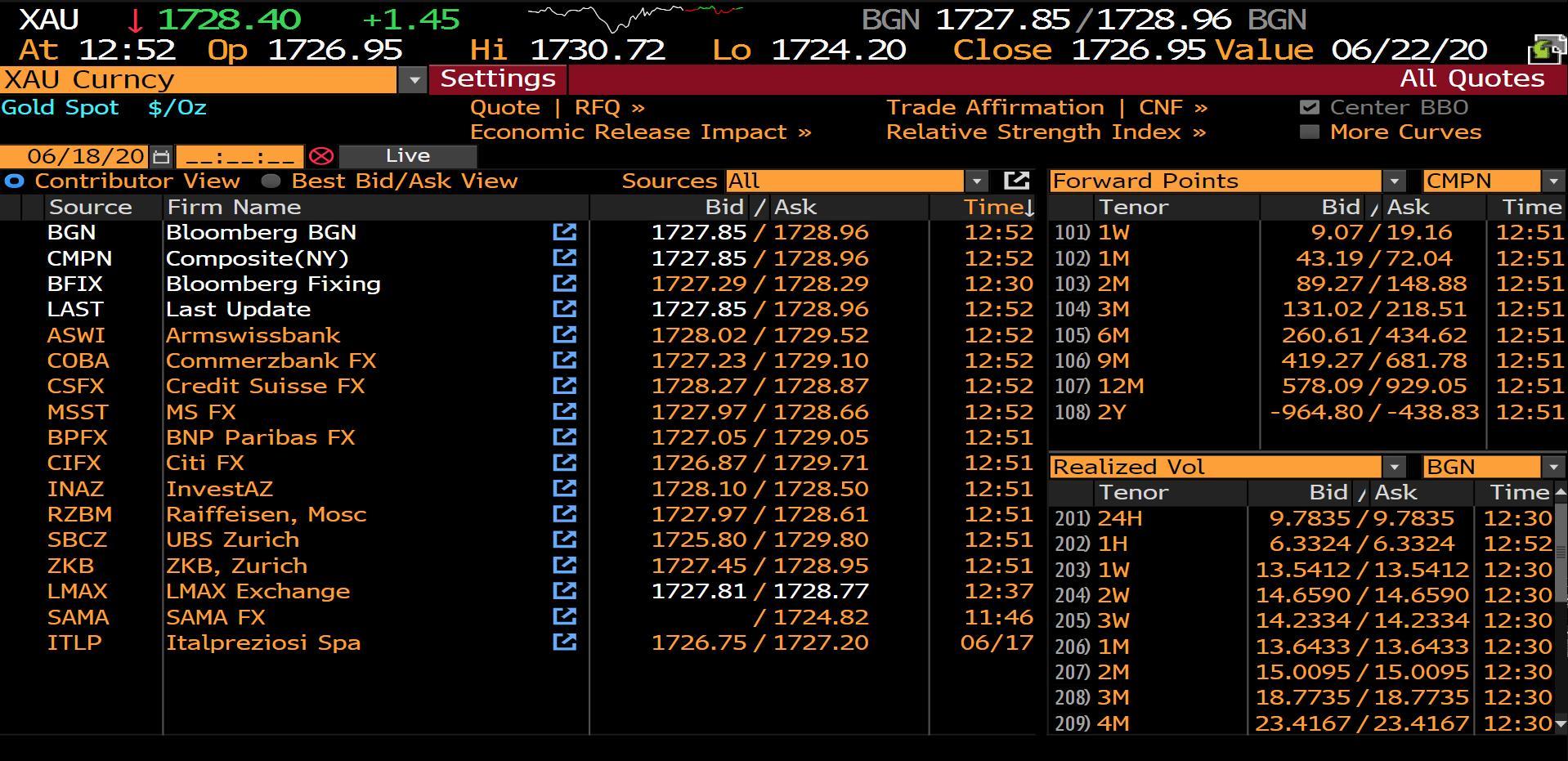Open detail icon for Credit Suisse FX row
The height and width of the screenshot is (761, 1568).
[x=564, y=386]
